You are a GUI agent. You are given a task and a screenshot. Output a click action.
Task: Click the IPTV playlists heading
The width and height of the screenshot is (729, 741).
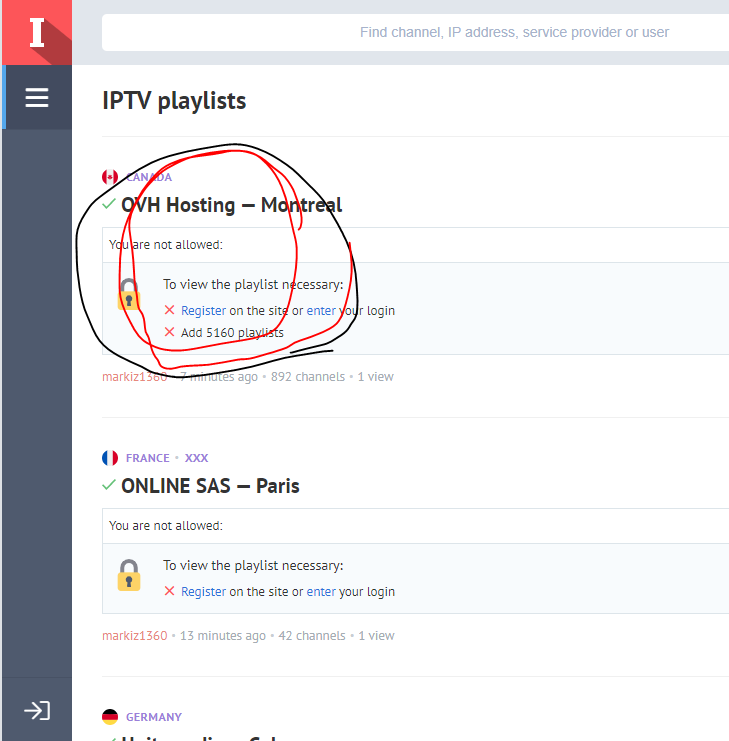[174, 101]
